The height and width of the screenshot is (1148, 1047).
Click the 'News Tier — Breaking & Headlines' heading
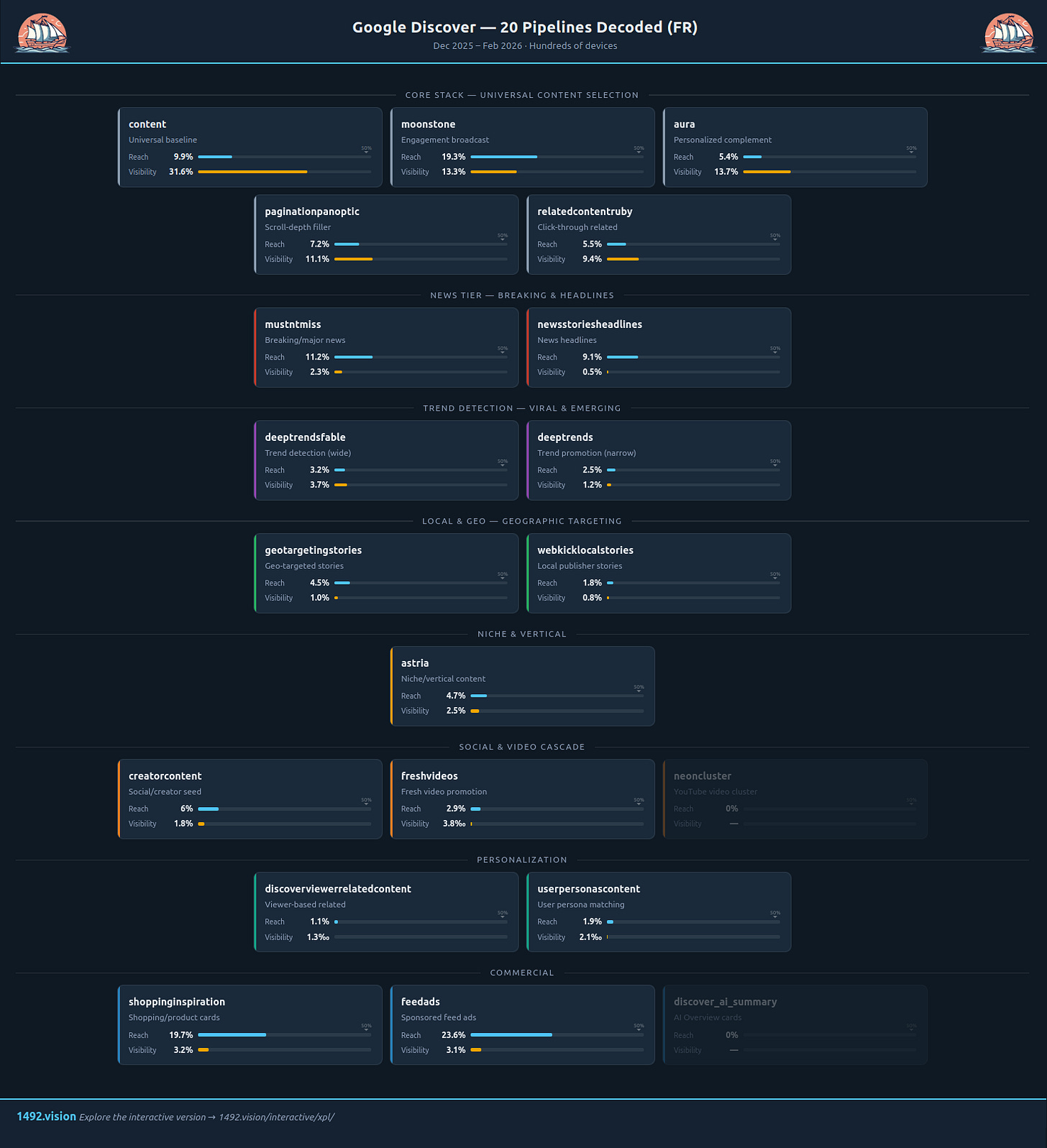point(522,296)
